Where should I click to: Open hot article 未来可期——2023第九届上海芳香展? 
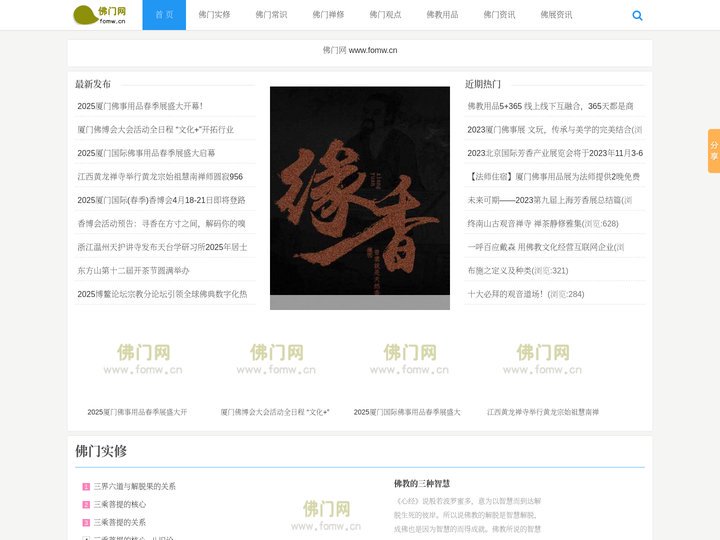point(550,200)
